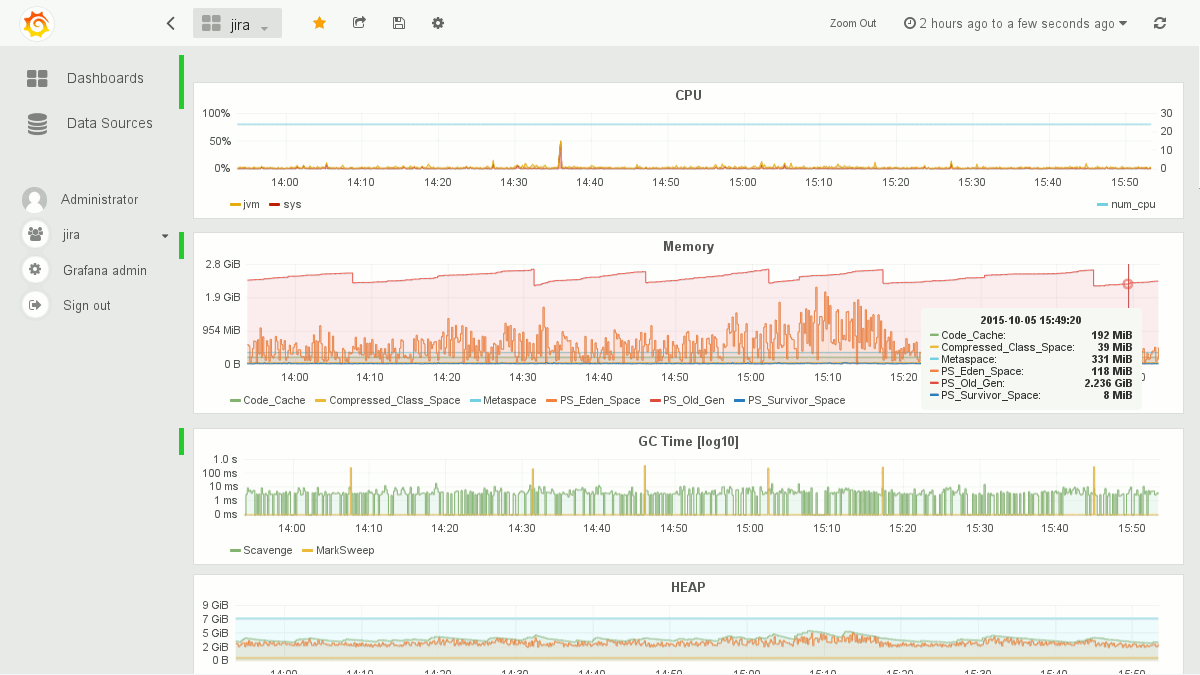Viewport: 1200px width, 675px height.
Task: Click the share dashboard icon
Action: coord(359,23)
